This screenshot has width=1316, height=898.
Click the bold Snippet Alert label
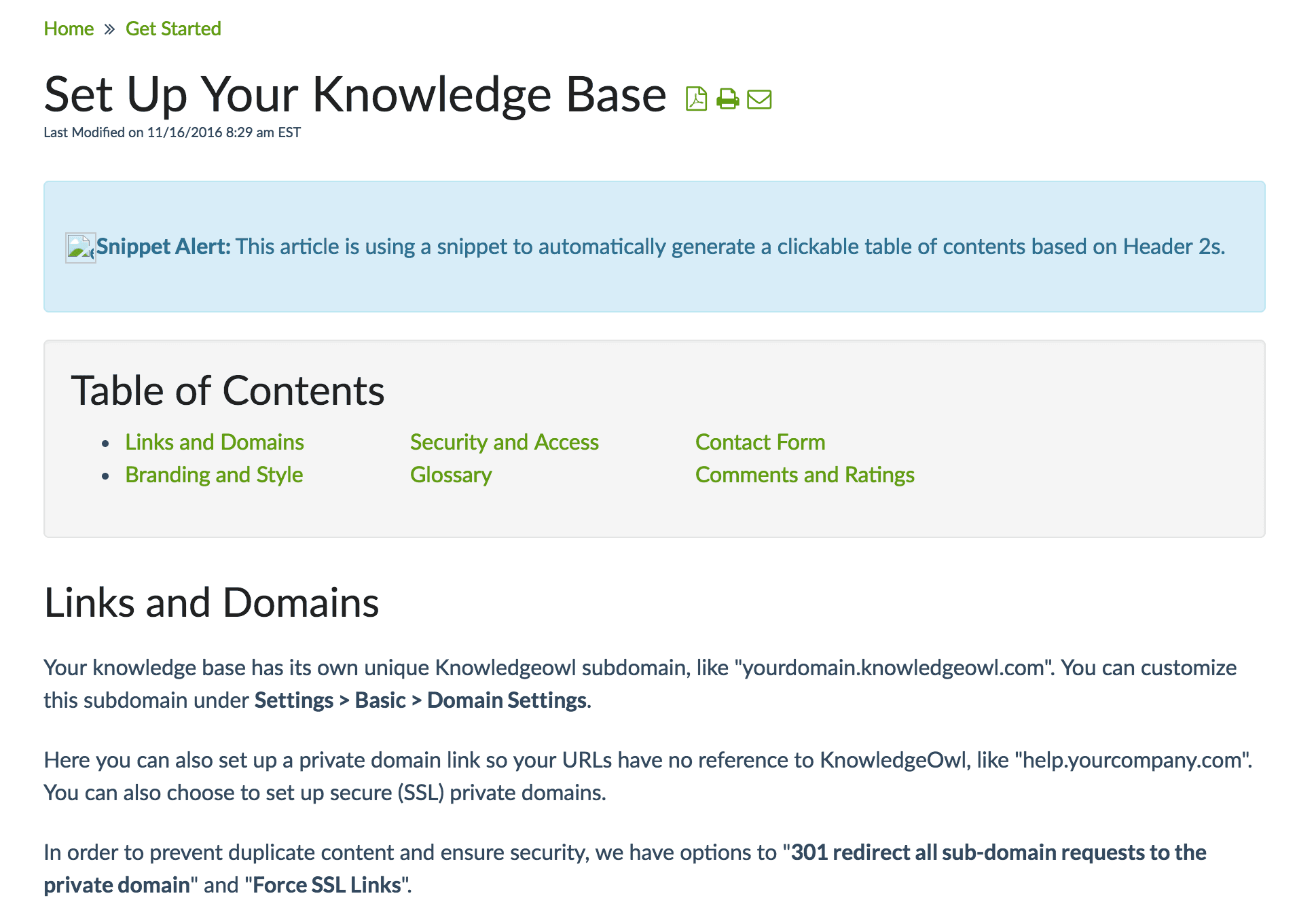(x=163, y=247)
